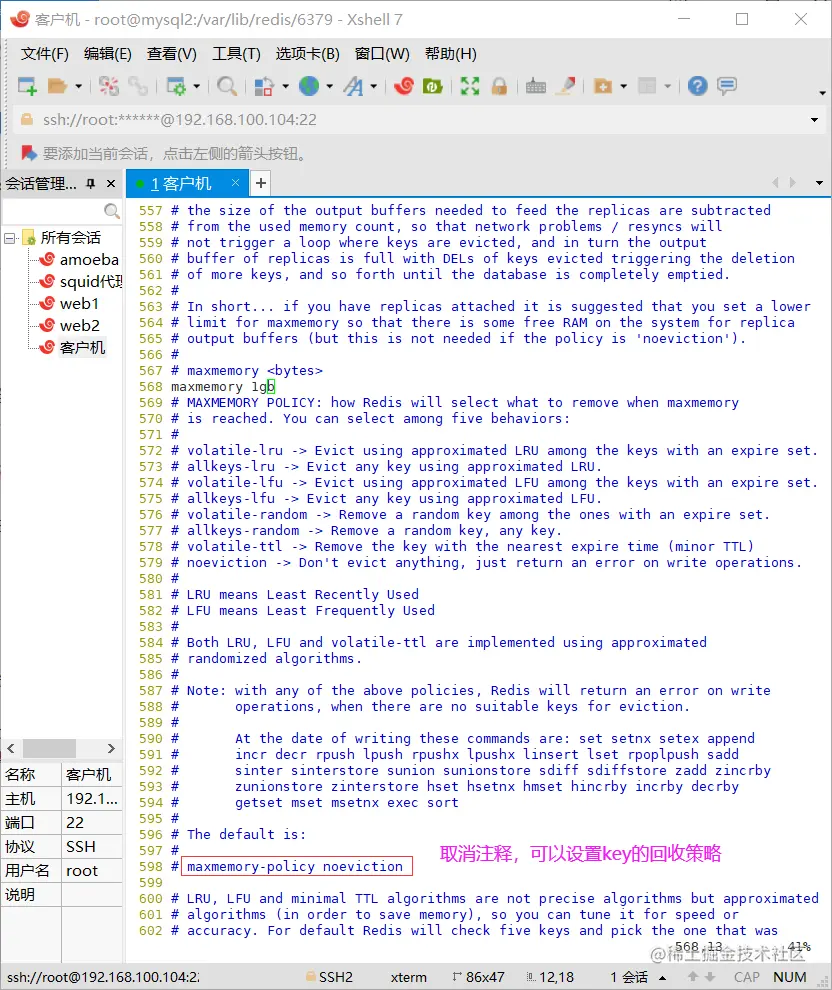The height and width of the screenshot is (990, 832).
Task: Open the 选项卡(B) menu
Action: click(x=307, y=54)
